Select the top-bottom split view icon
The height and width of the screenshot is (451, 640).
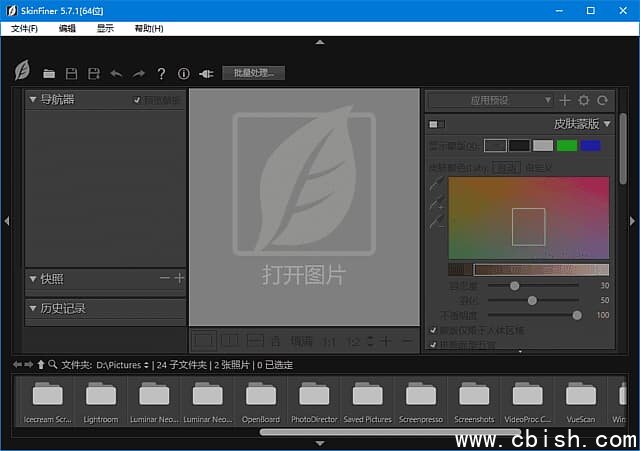pos(256,341)
